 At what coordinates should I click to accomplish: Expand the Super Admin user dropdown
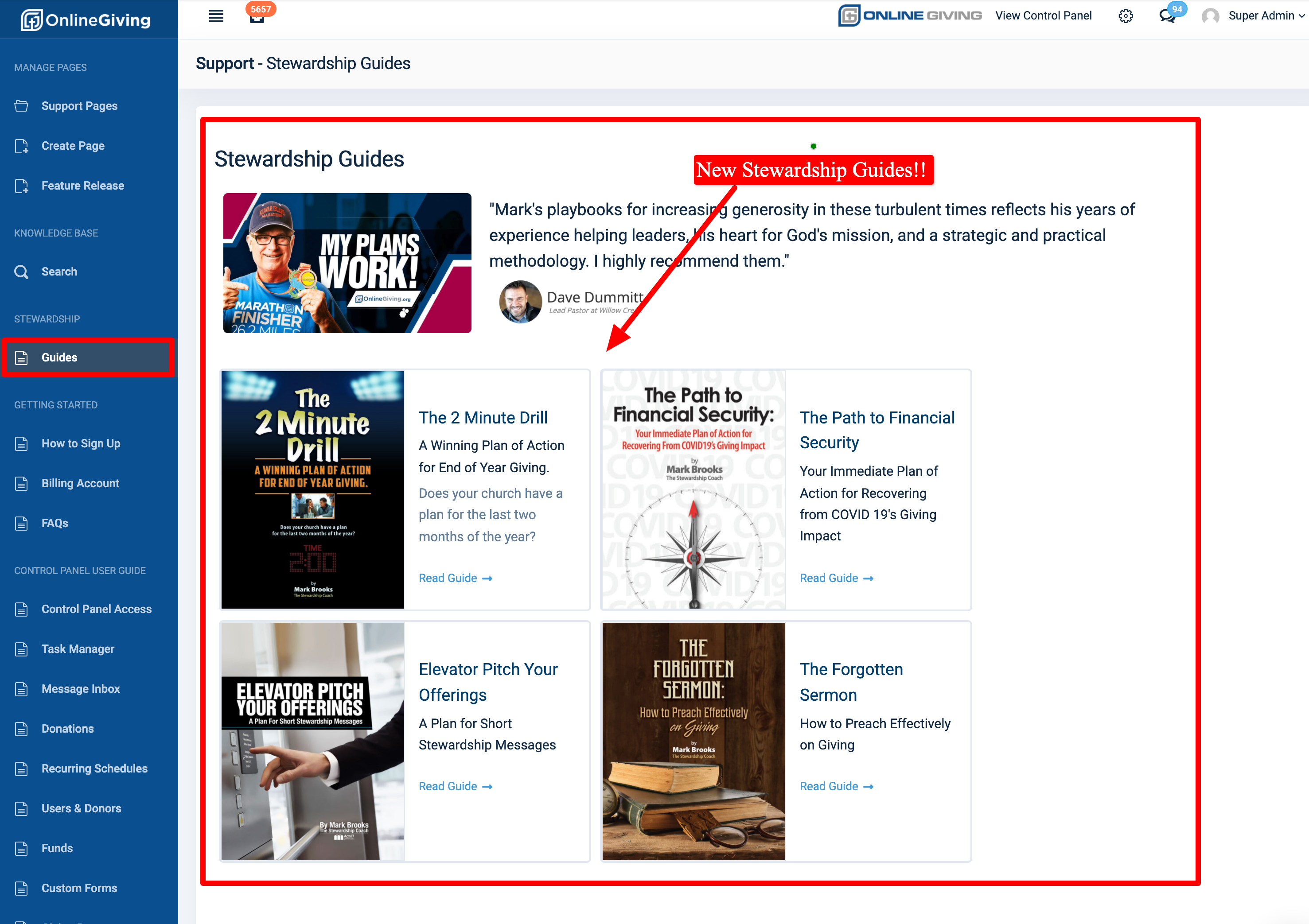click(x=1267, y=16)
